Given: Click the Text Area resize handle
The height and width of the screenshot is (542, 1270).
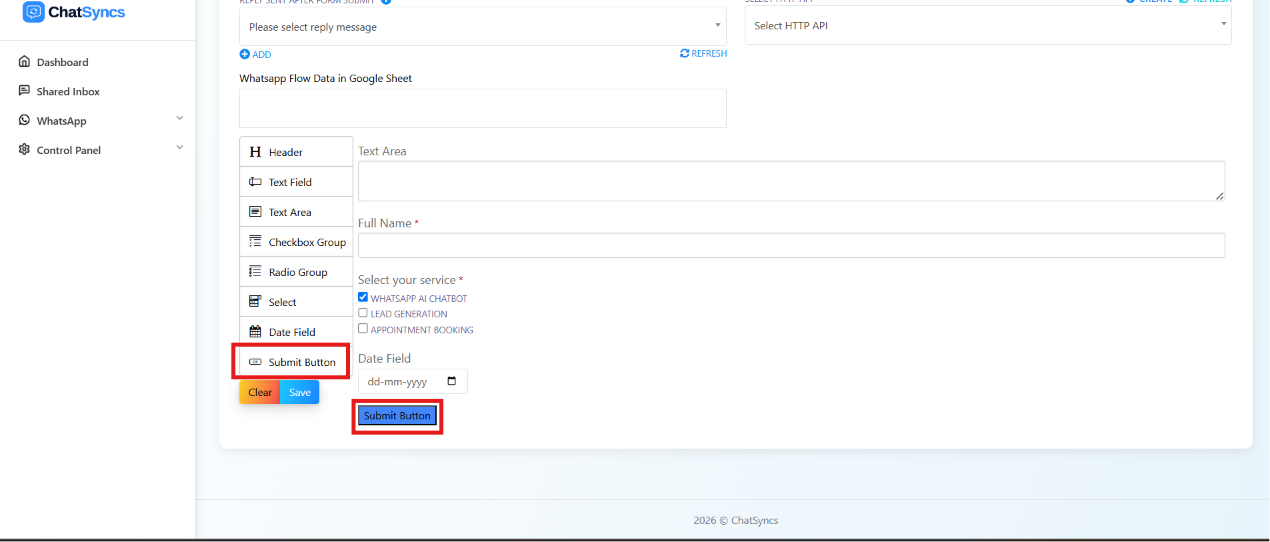Looking at the screenshot, I should pos(1219,196).
